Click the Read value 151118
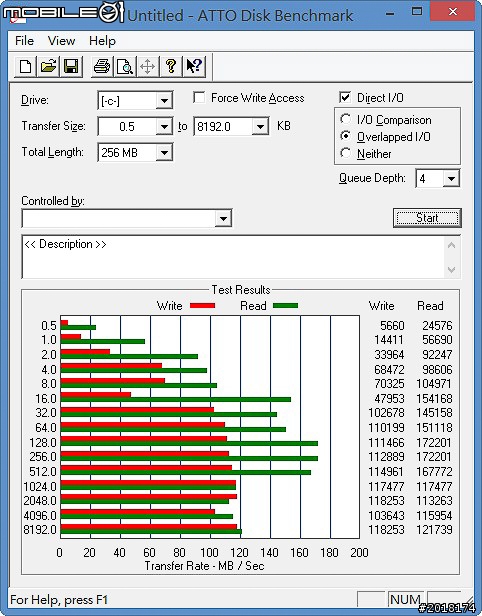This screenshot has height=616, width=482. [434, 427]
